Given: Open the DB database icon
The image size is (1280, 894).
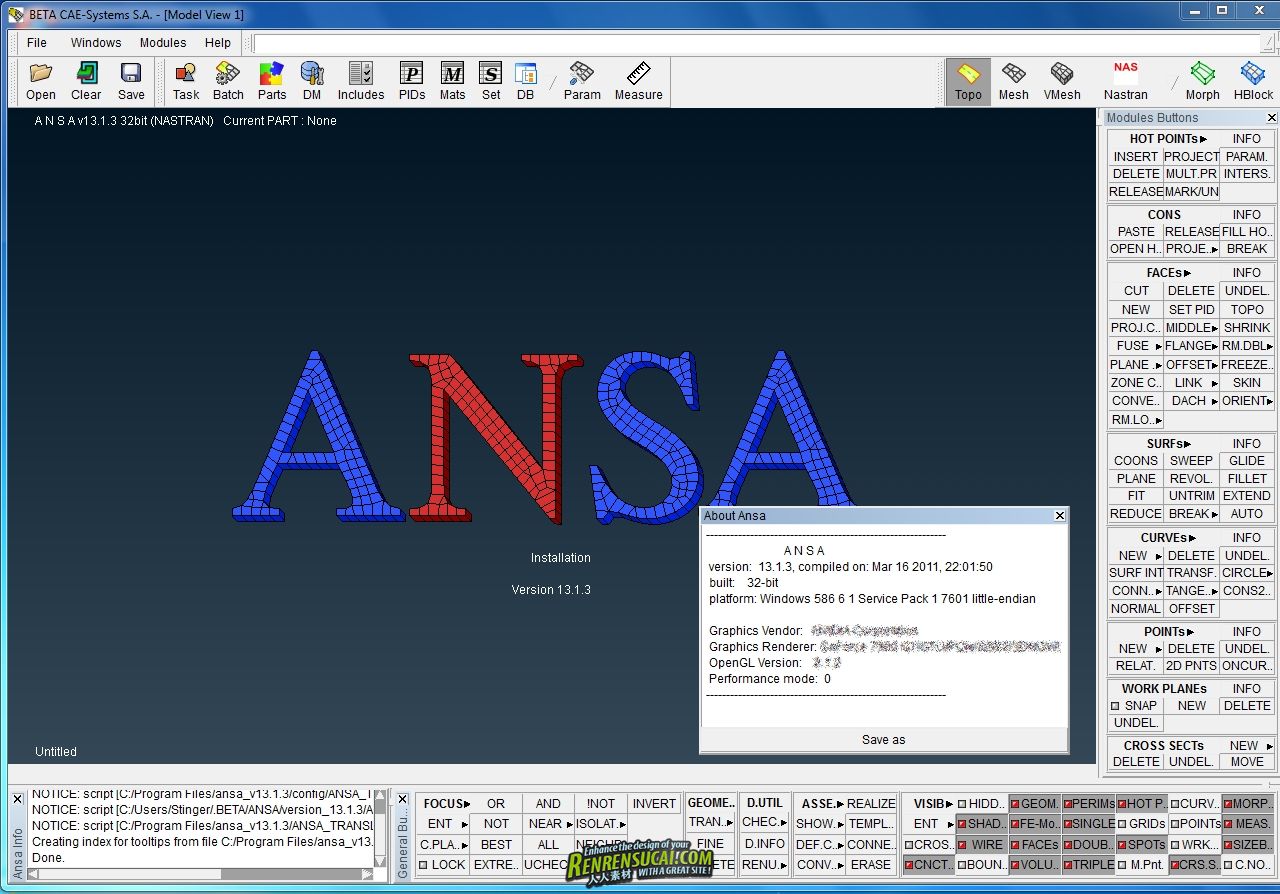Looking at the screenshot, I should (x=525, y=82).
